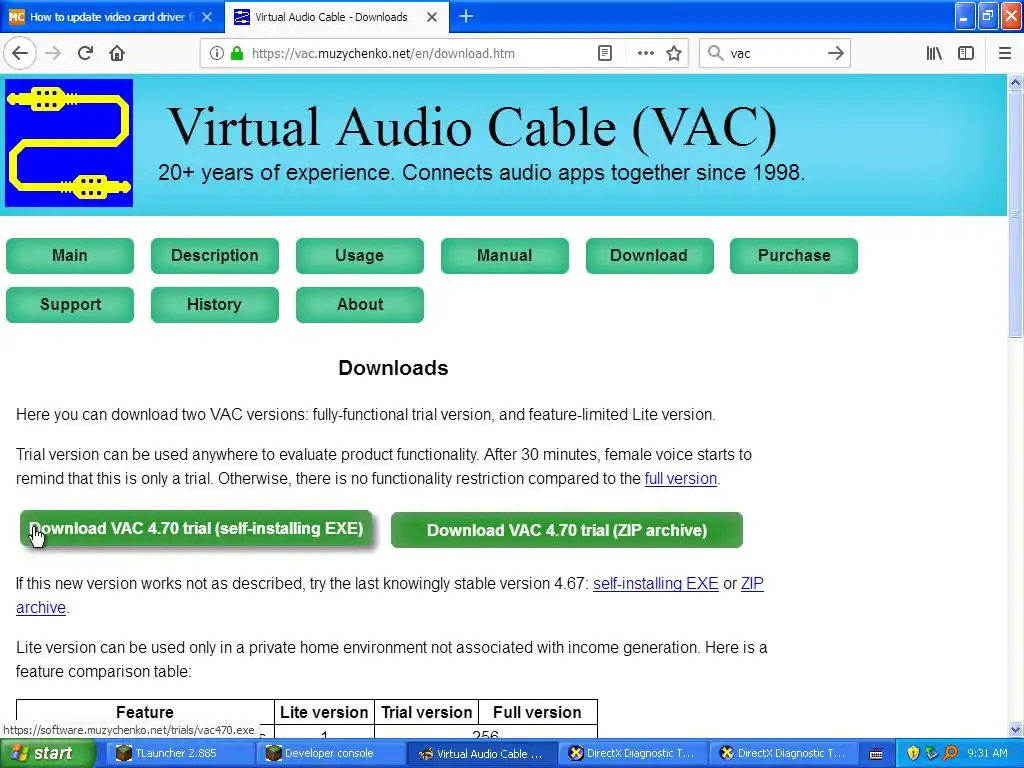Screen dimensions: 1024x768
Task: Click the page scrollbar down arrow
Action: pos(1015,729)
